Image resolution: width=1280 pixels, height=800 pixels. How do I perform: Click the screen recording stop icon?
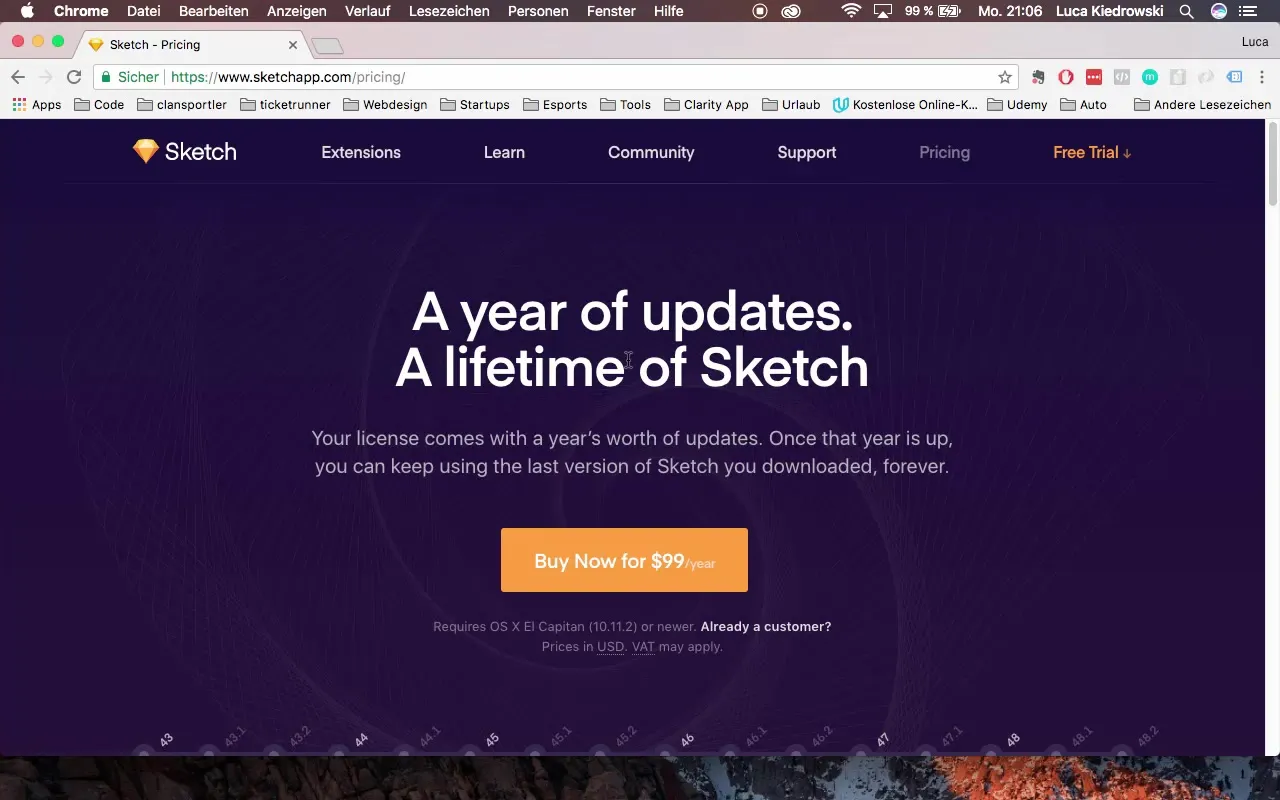(x=760, y=11)
